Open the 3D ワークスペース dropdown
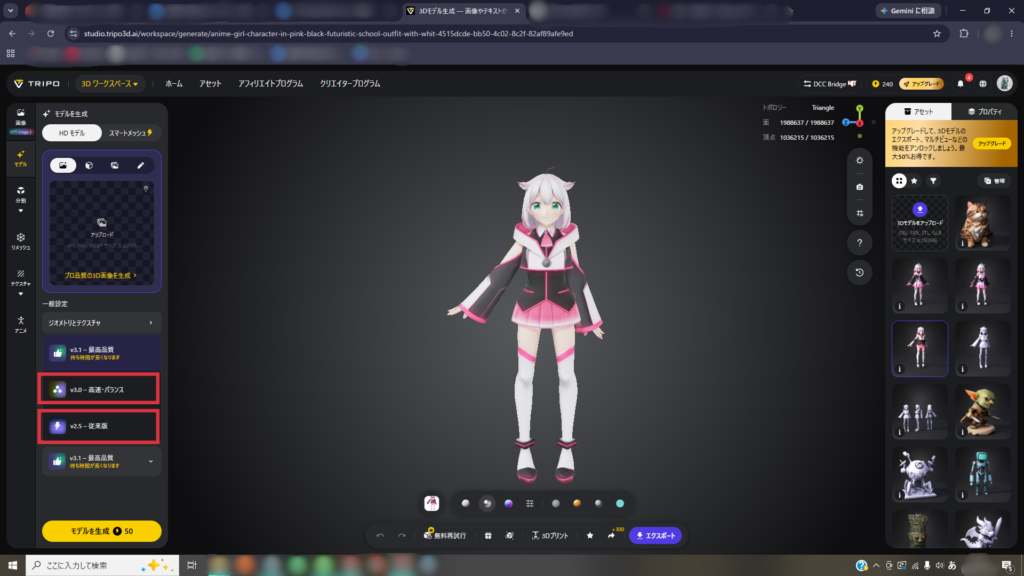 point(109,84)
